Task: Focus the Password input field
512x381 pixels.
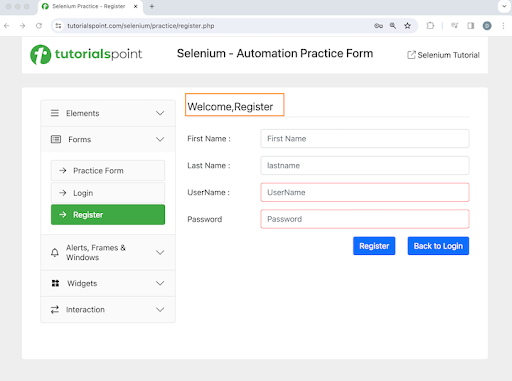Action: [x=365, y=219]
